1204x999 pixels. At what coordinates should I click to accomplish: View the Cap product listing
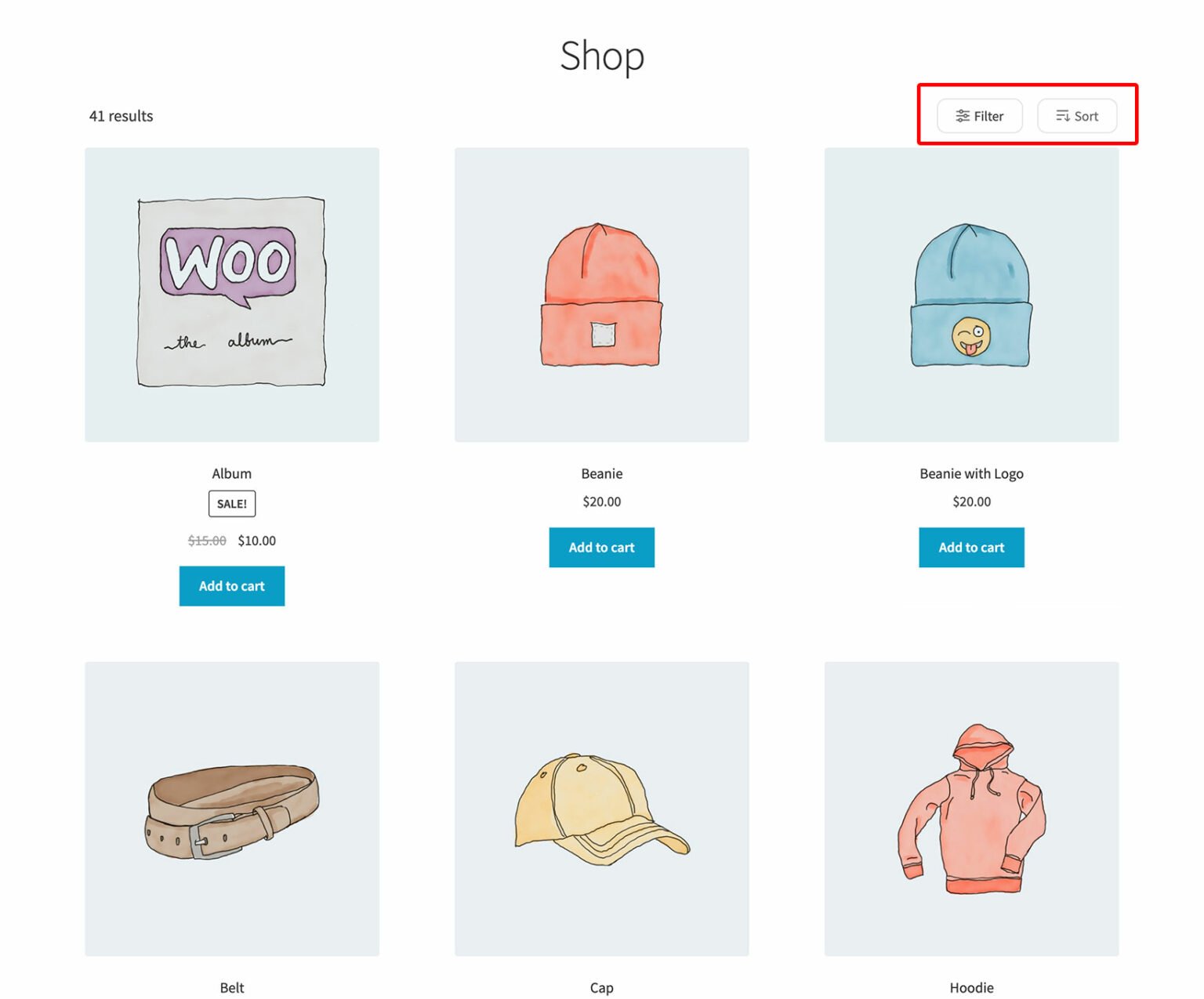(x=601, y=987)
